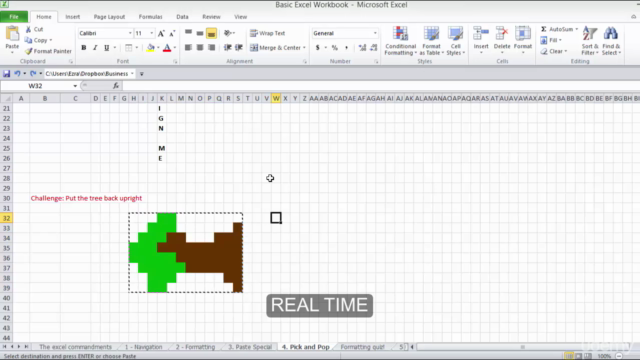Image resolution: width=640 pixels, height=360 pixels.
Task: Click the Wrap Text button
Action: (x=268, y=33)
